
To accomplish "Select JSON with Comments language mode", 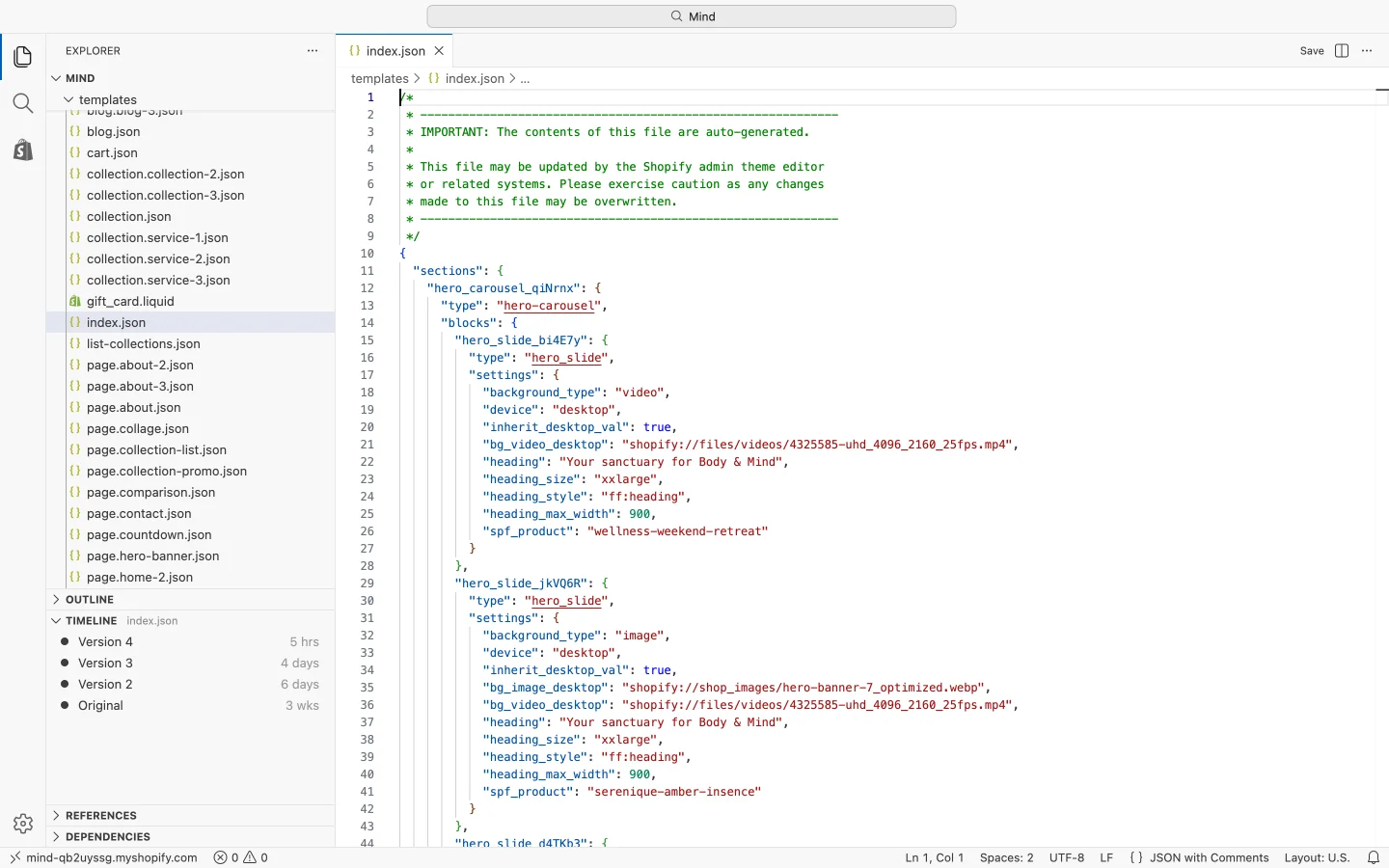I will click(1209, 857).
